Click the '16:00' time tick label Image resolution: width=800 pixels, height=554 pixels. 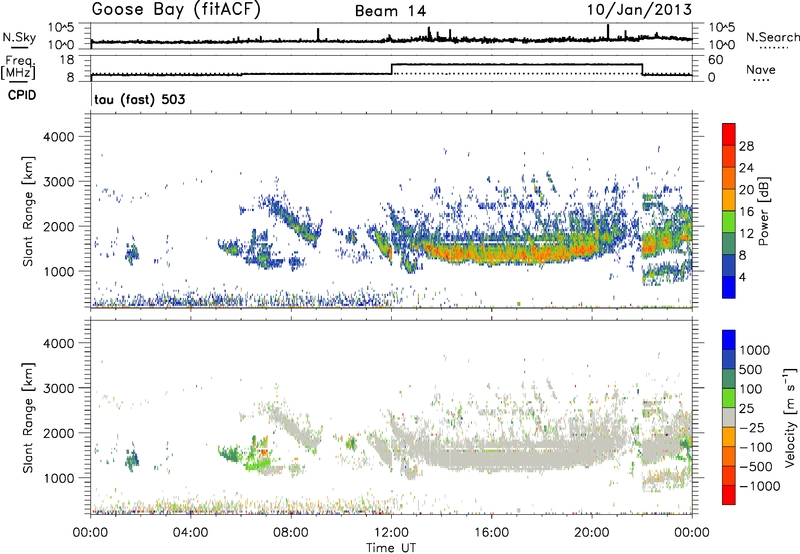pyautogui.click(x=491, y=533)
